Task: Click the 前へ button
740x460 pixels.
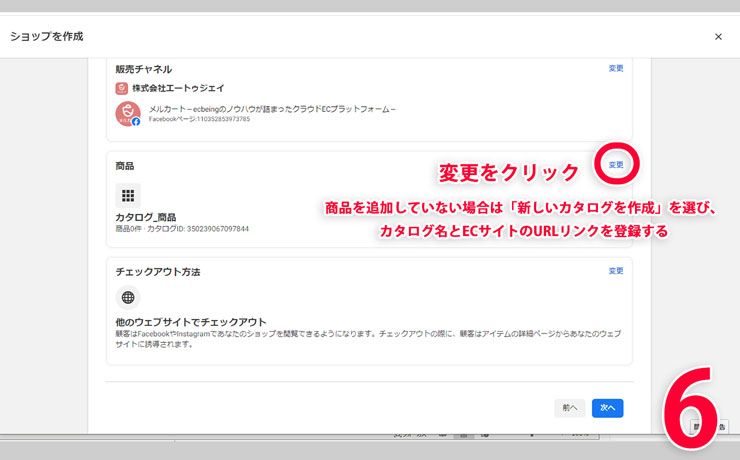Action: coord(570,408)
